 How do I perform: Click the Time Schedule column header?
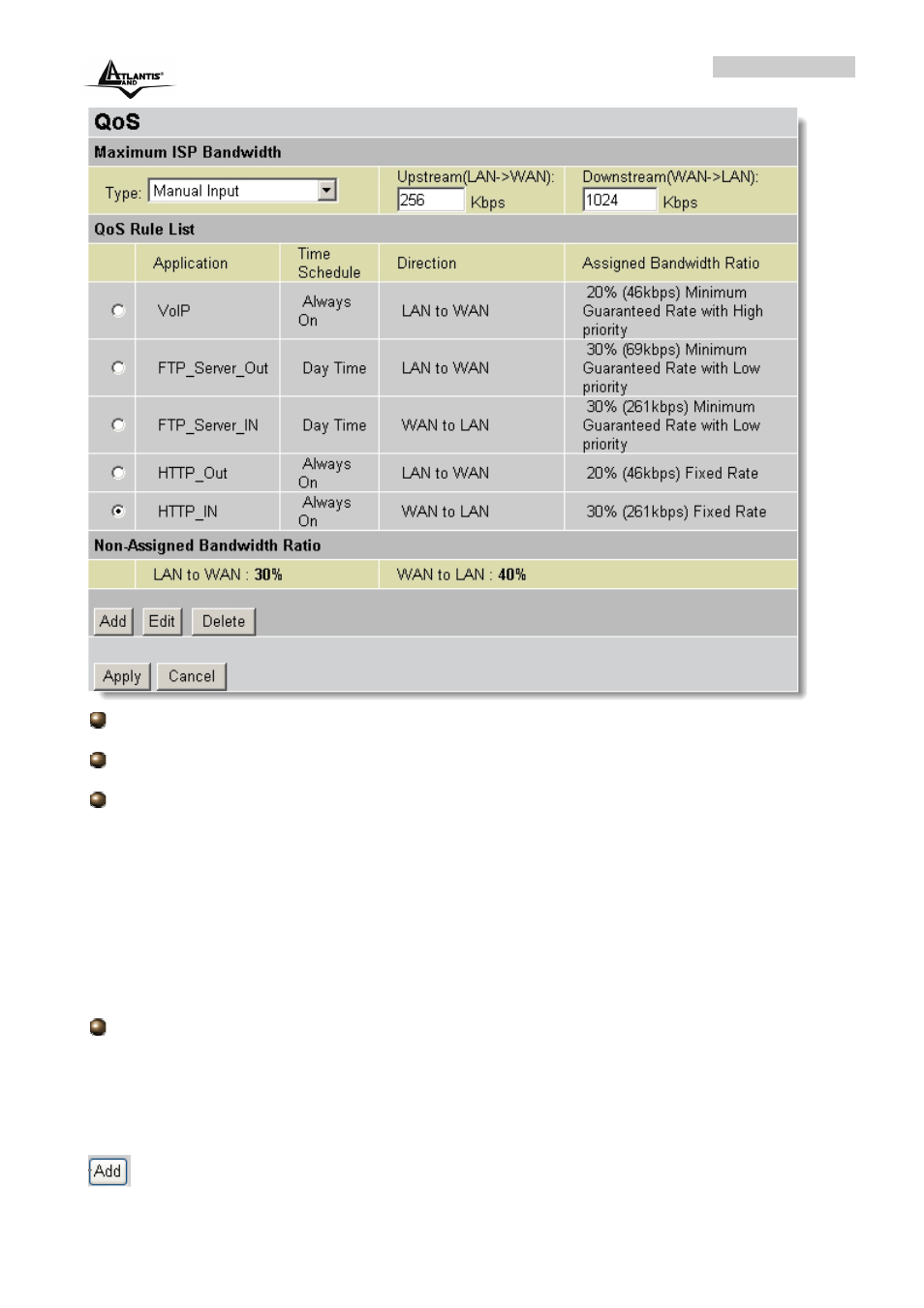coord(329,264)
